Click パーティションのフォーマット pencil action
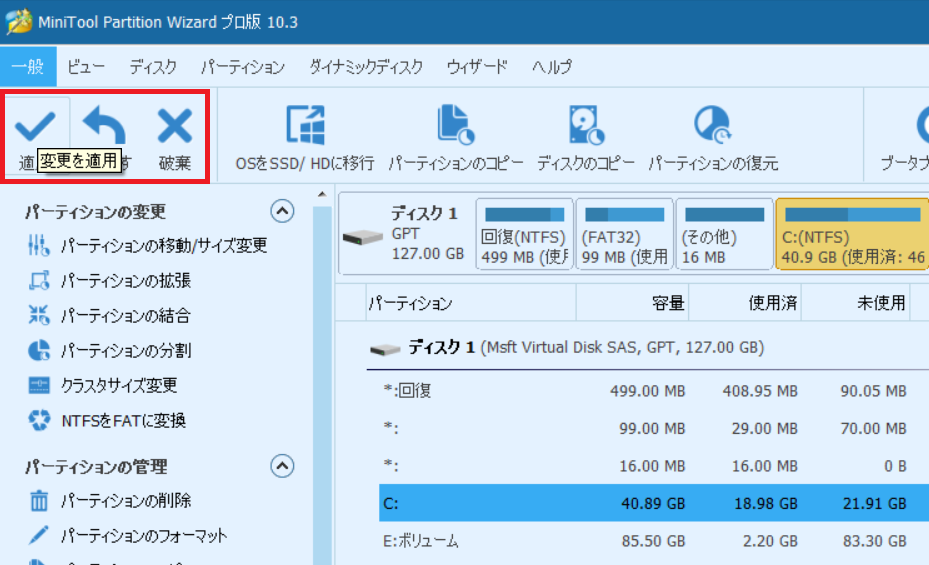Screen dimensions: 929x565 [x=127, y=536]
